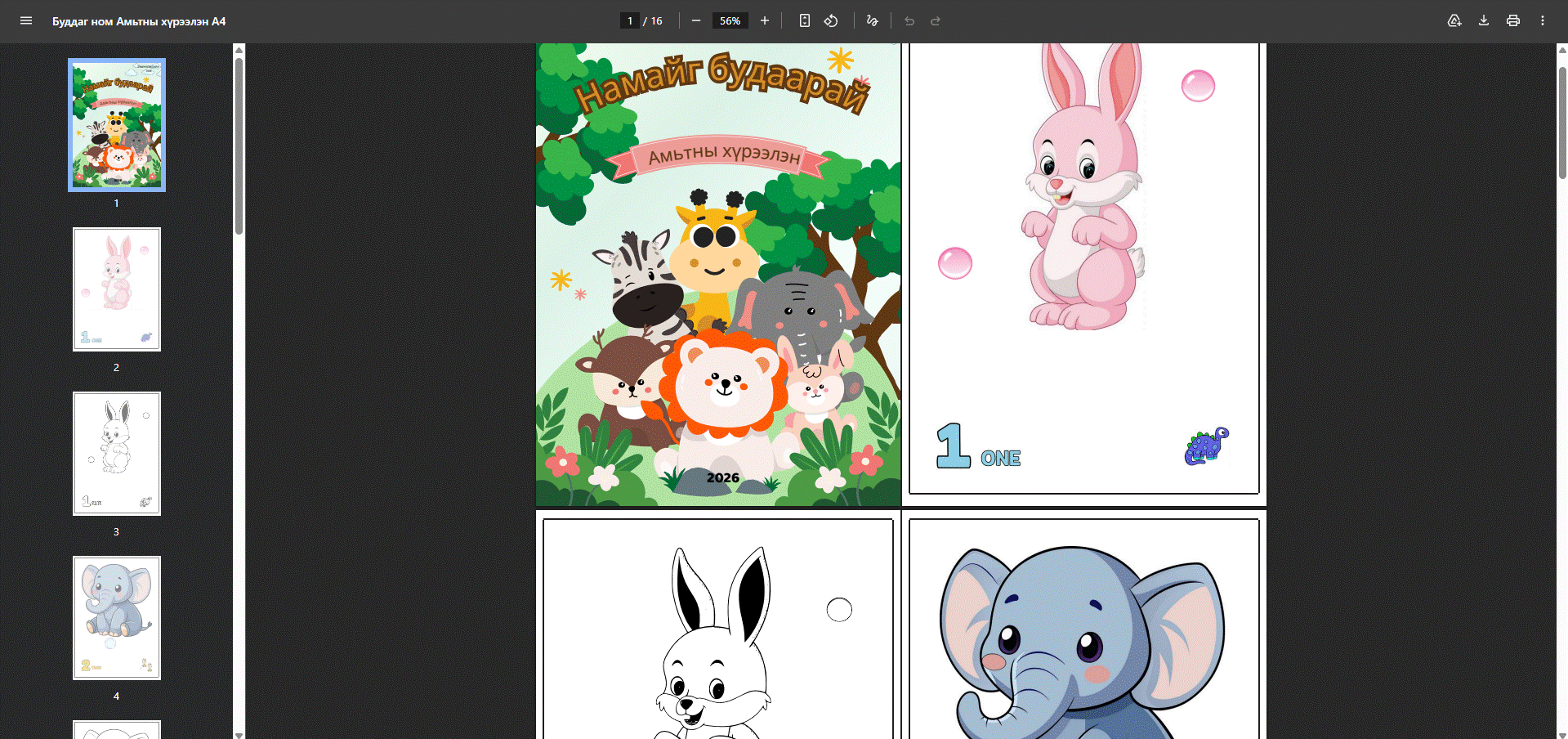The image size is (1568, 739).
Task: Go to the blue elephant thumbnail page 4
Action: tap(117, 618)
